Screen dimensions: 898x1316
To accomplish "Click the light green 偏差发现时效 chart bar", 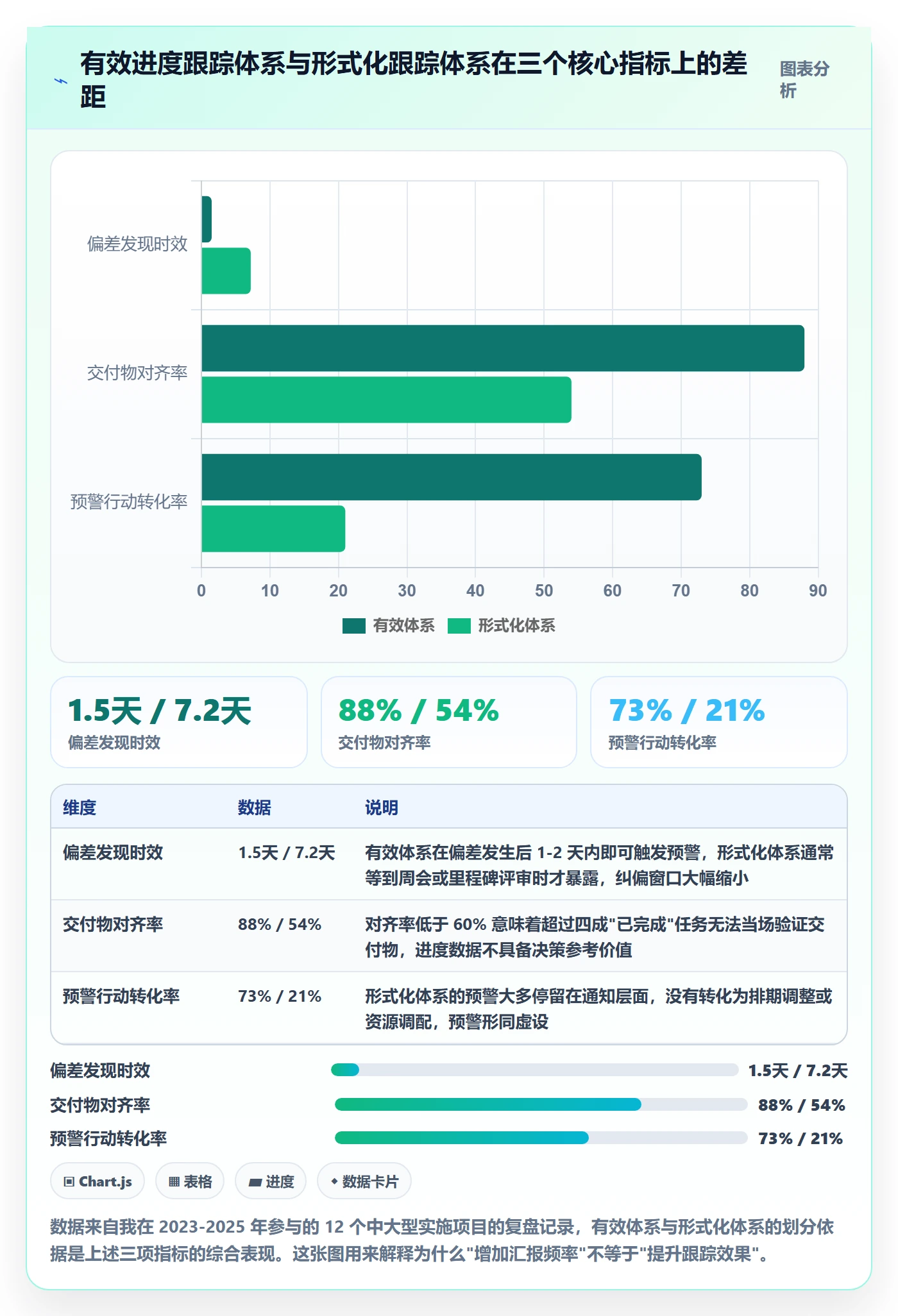I will (226, 271).
